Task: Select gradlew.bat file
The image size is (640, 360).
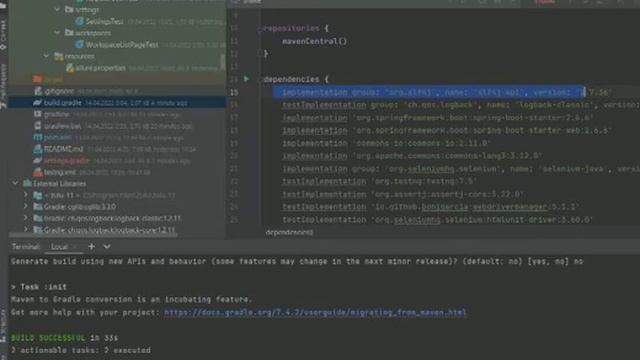Action: tap(62, 126)
